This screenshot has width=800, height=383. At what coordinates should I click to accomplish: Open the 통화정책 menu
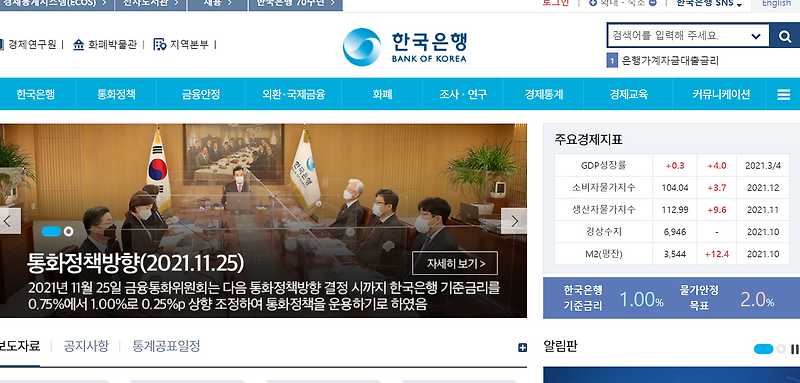pyautogui.click(x=116, y=94)
